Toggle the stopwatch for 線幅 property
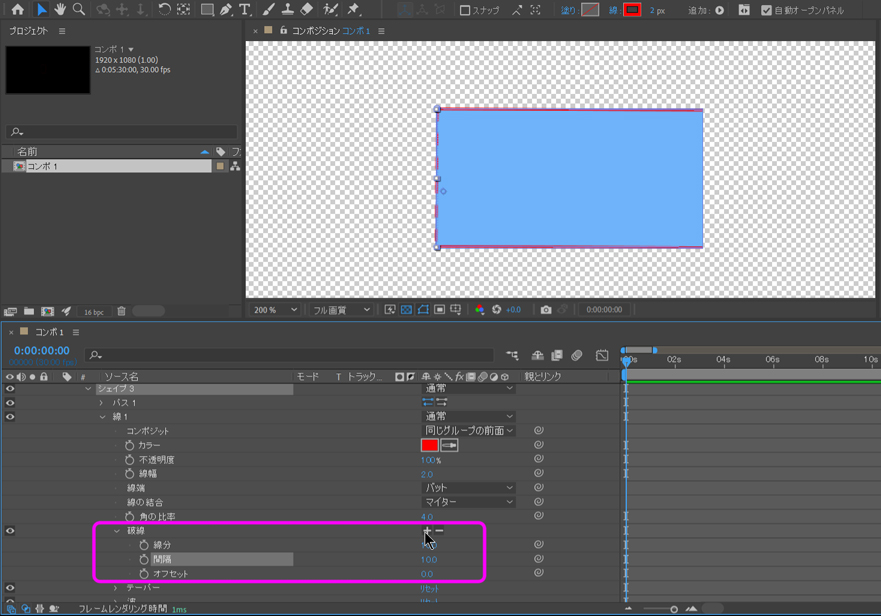The image size is (881, 616). coord(130,474)
